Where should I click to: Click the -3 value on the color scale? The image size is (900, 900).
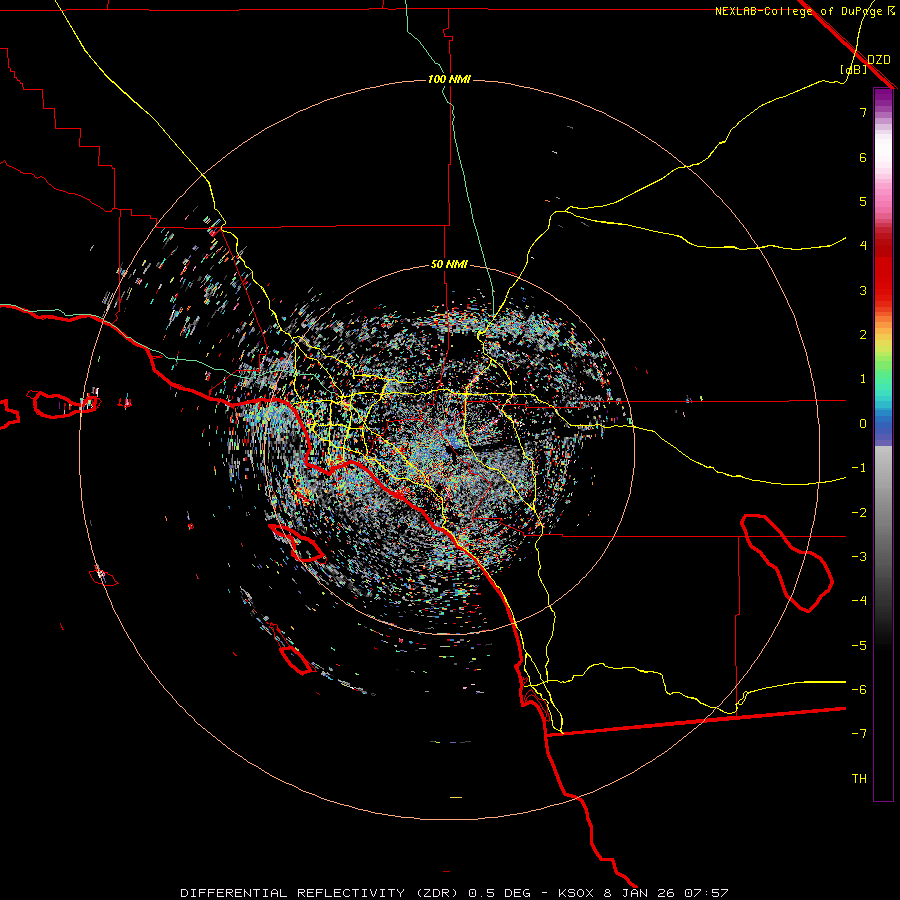859,557
